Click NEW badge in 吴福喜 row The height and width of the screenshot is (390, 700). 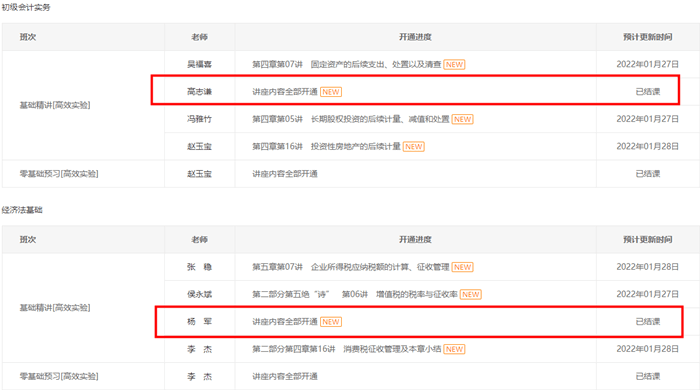[454, 64]
